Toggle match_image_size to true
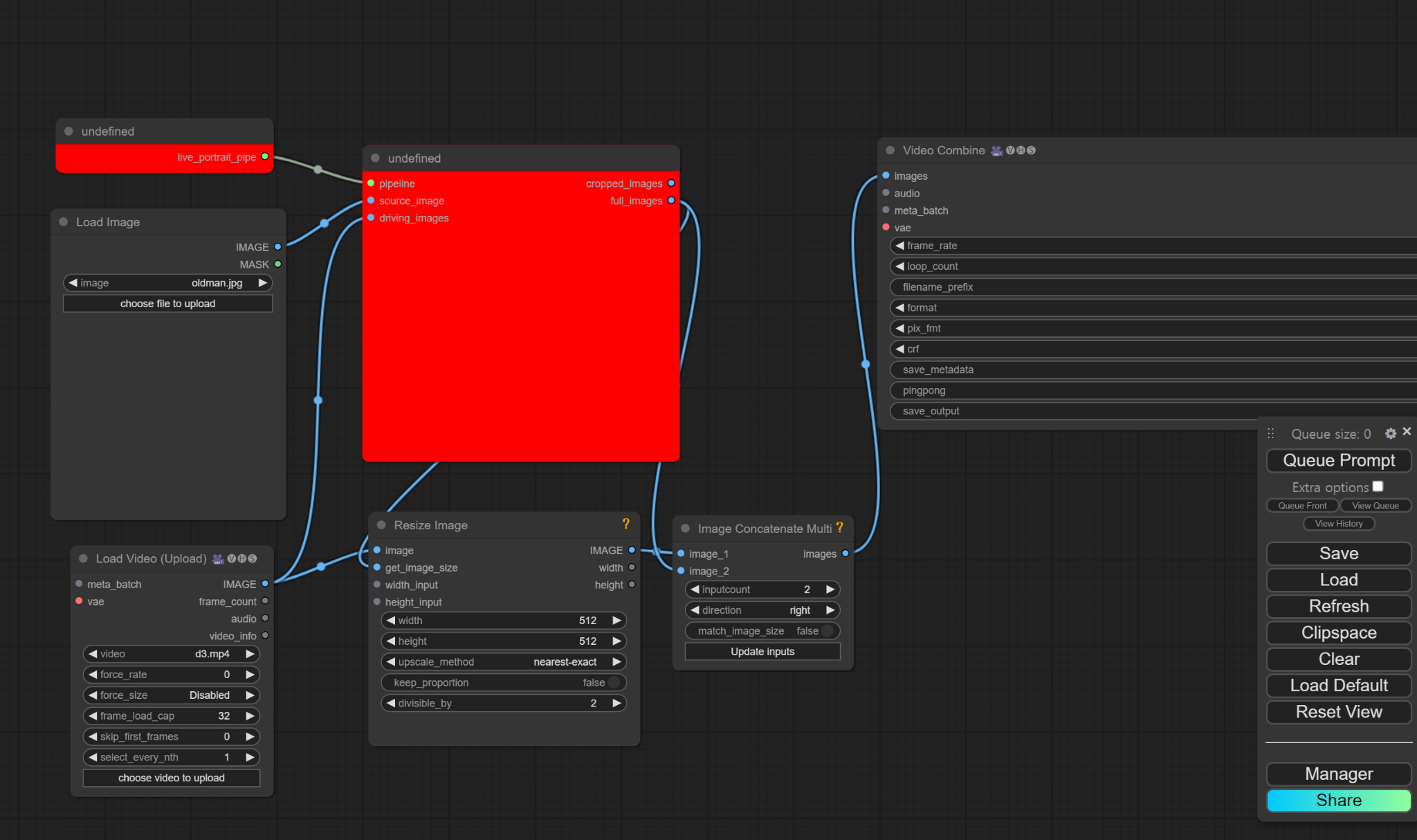 coord(827,630)
